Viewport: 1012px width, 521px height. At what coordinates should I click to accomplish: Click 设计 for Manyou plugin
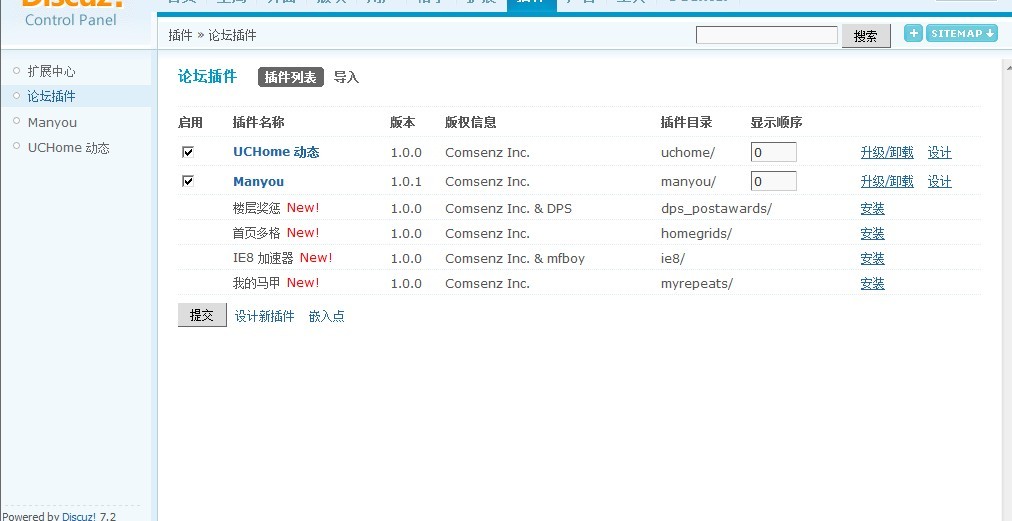coord(940,181)
